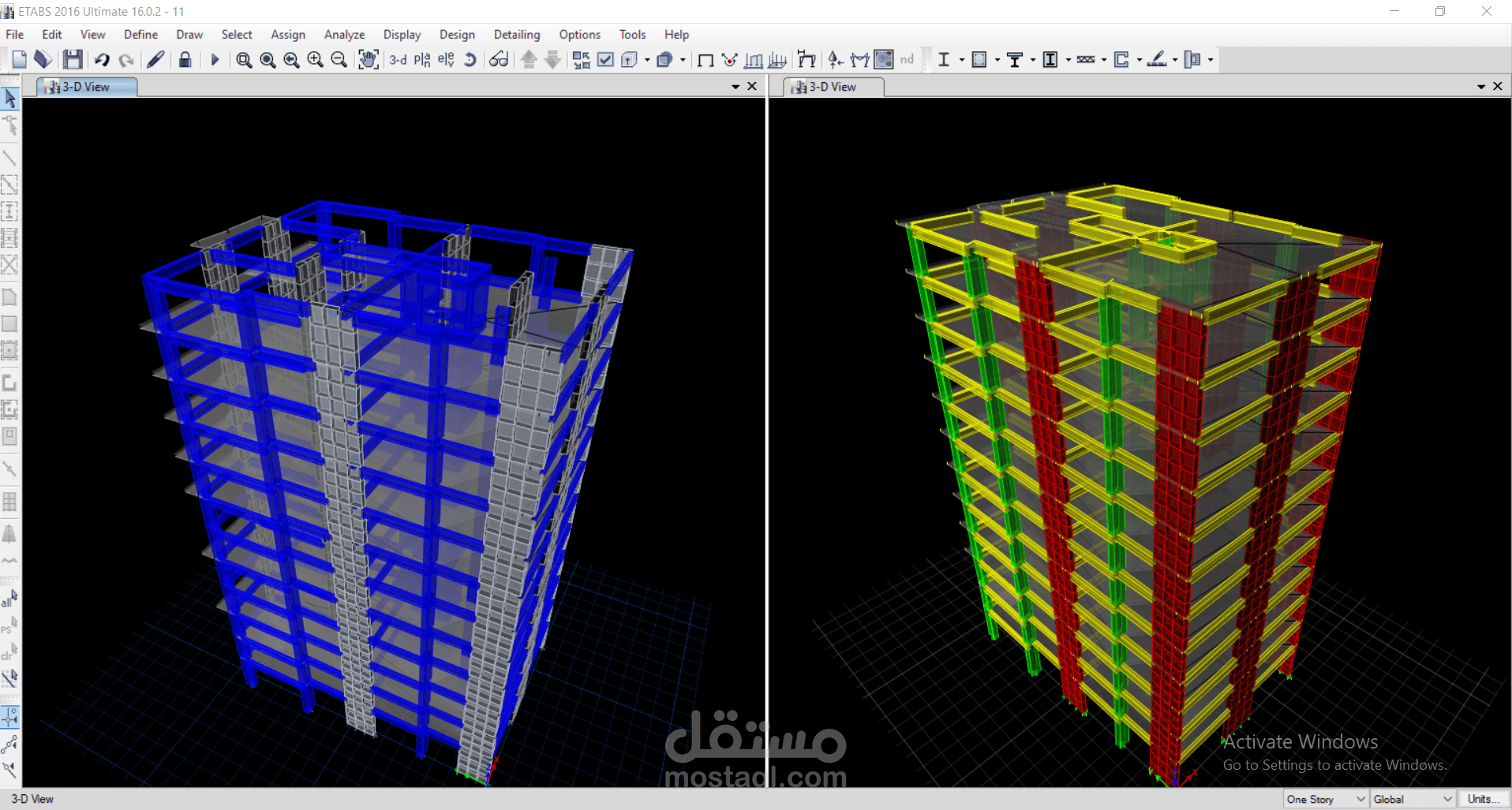Click the perspective glasses icon
The image size is (1512, 810).
pos(499,60)
